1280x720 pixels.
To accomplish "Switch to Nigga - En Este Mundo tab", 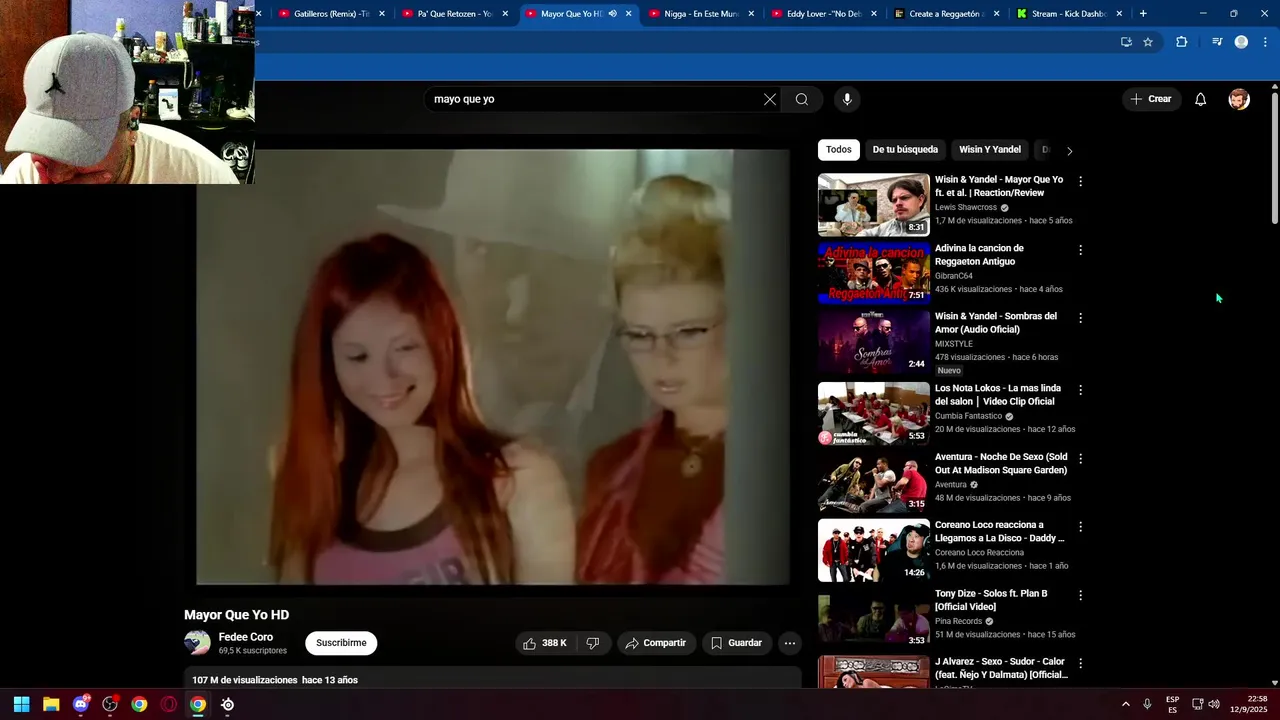I will point(692,14).
